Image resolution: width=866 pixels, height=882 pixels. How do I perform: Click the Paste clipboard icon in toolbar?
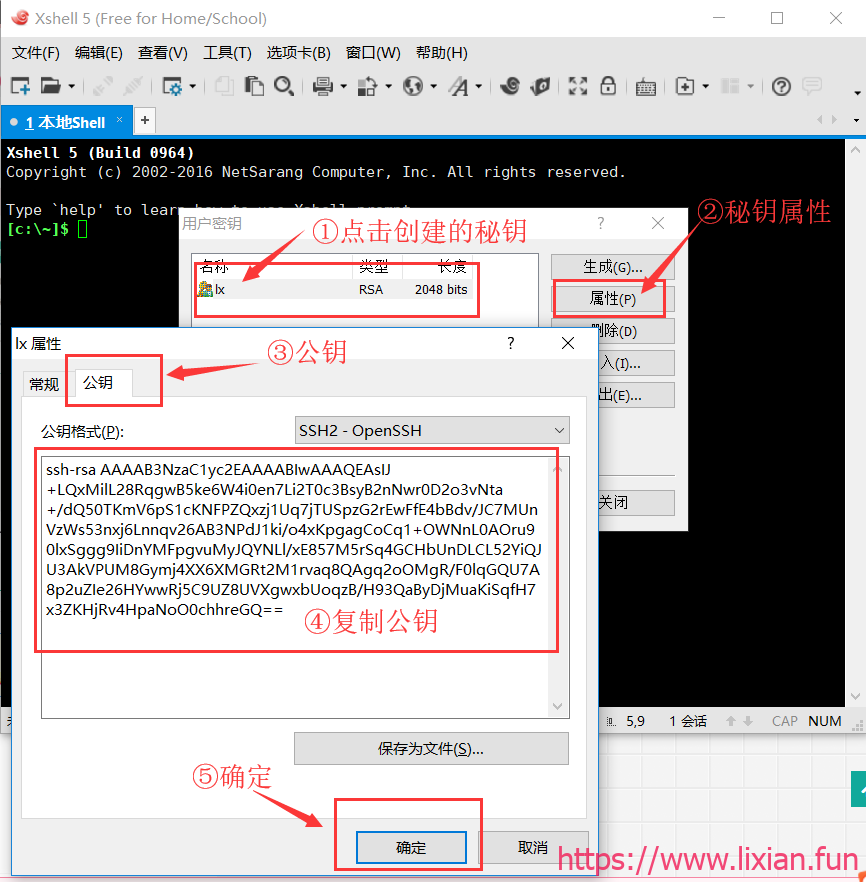(254, 86)
